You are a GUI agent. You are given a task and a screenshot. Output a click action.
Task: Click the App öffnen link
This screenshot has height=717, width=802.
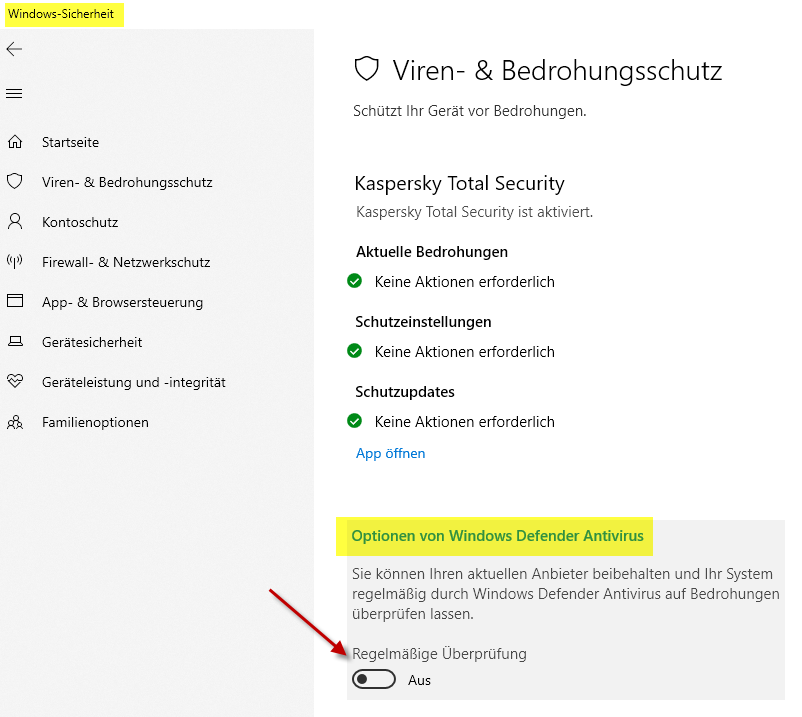point(390,453)
